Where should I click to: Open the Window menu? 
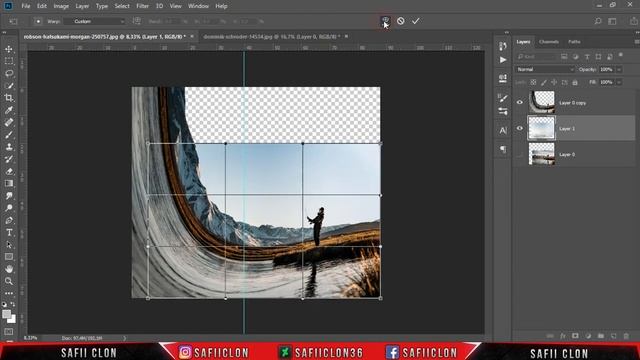pyautogui.click(x=198, y=6)
